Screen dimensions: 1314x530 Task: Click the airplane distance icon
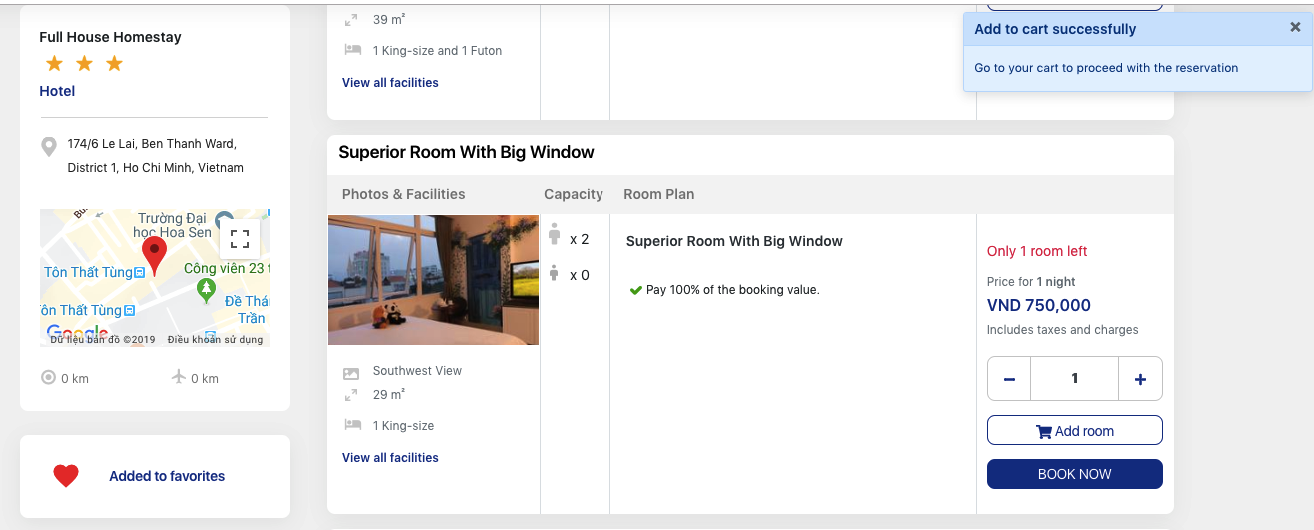179,377
